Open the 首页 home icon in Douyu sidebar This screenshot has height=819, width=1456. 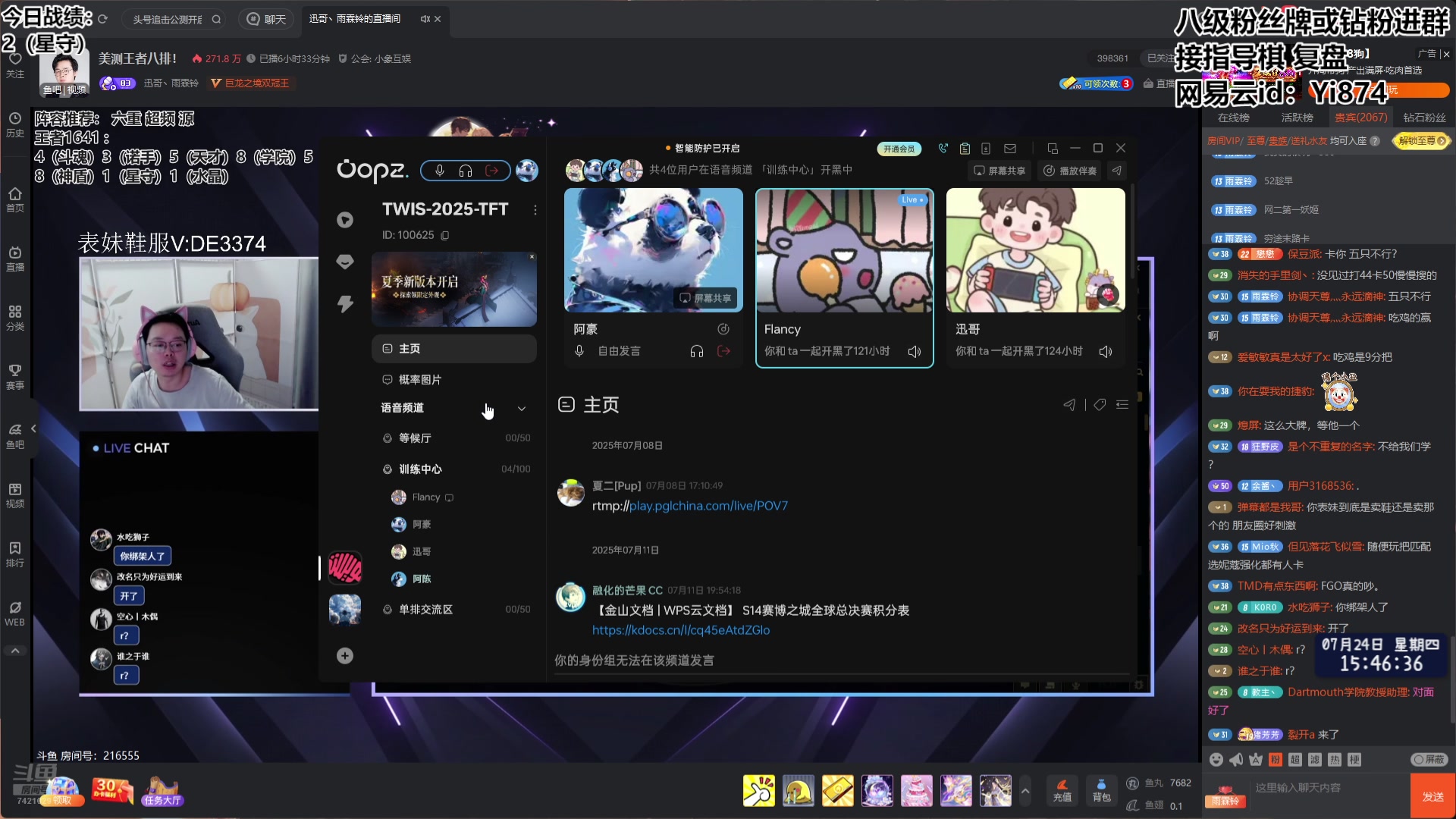coord(15,199)
